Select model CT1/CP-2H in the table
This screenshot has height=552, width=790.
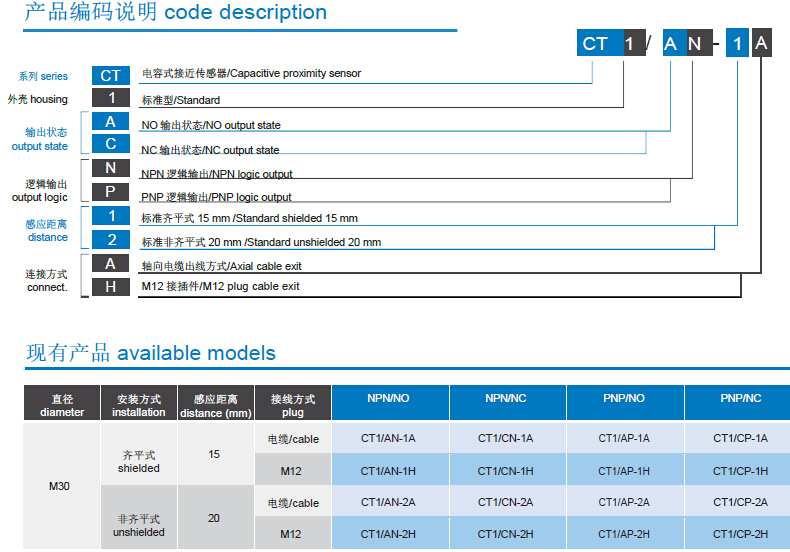[739, 534]
